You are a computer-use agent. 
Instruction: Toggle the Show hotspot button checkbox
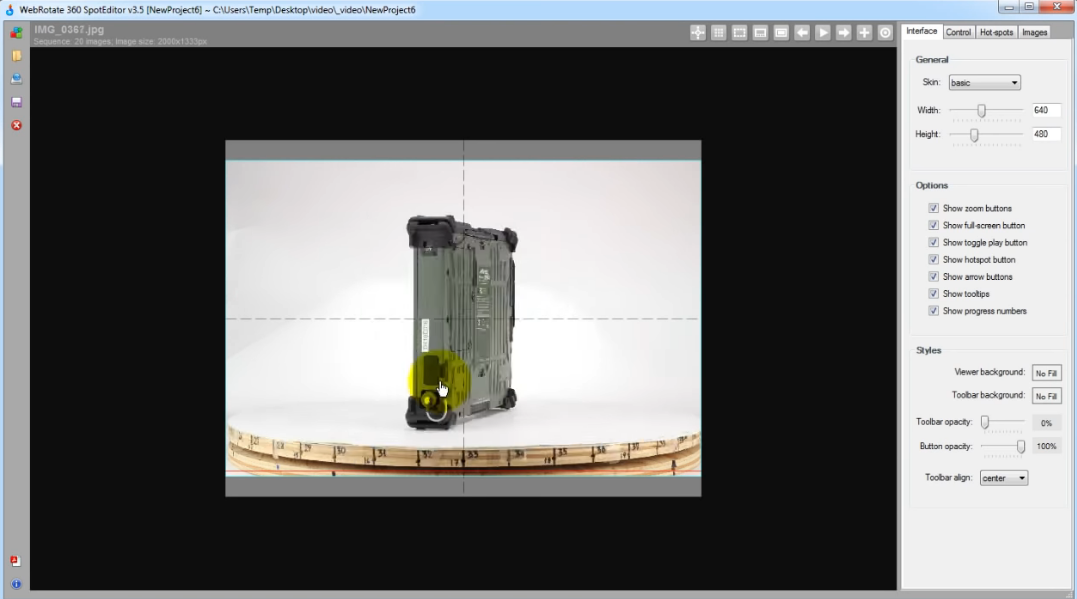click(x=933, y=259)
